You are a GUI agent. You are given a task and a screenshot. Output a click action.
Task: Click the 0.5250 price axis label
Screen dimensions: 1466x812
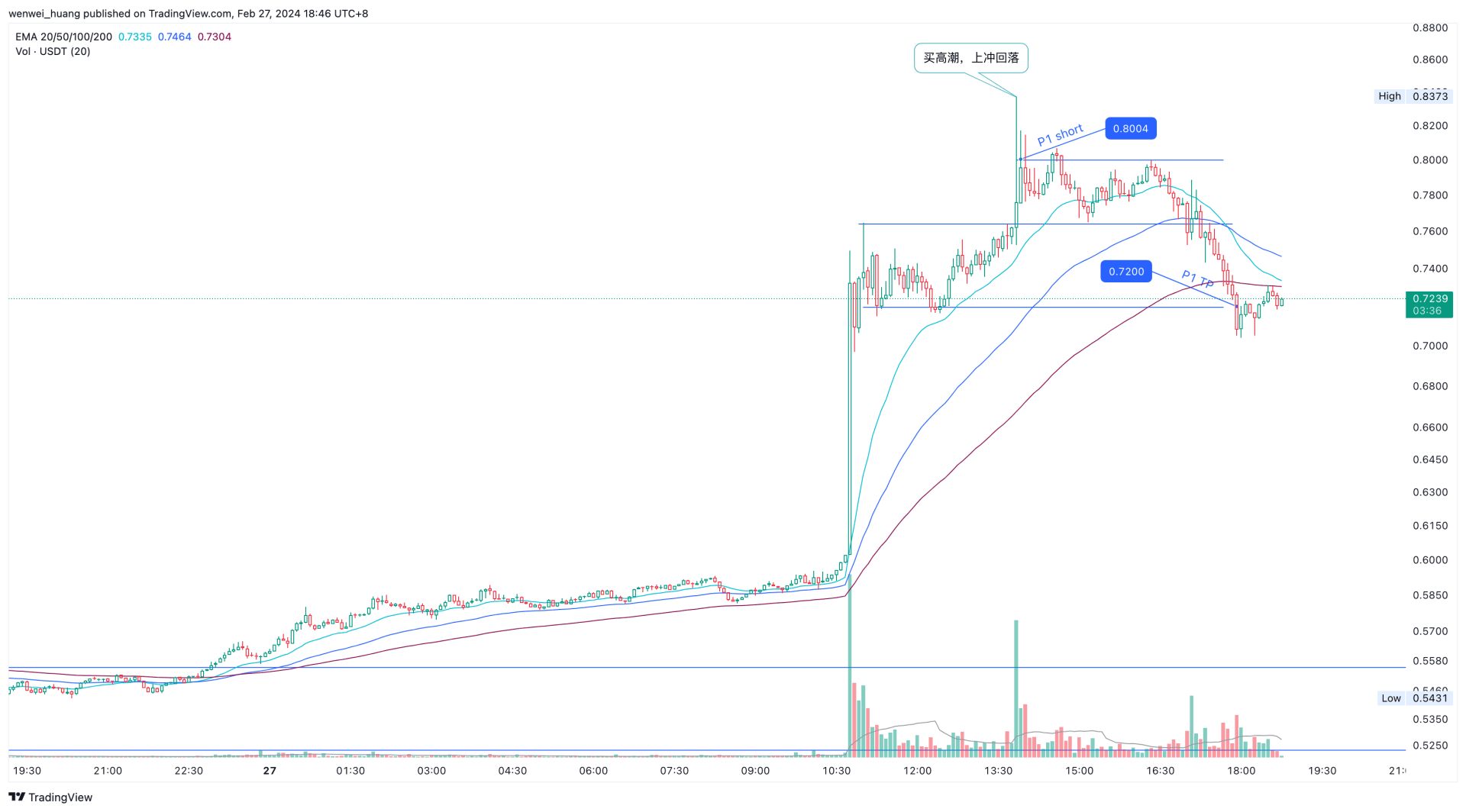1430,746
